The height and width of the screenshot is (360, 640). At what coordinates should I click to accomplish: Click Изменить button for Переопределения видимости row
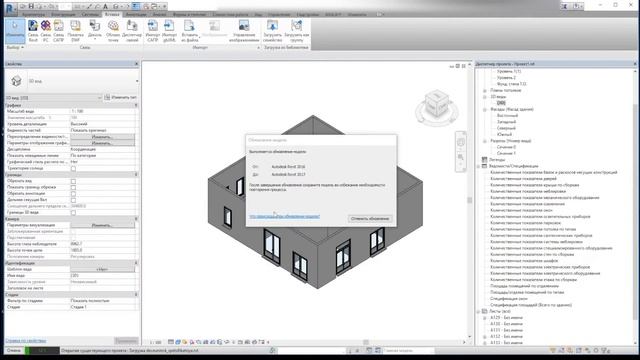tap(102, 137)
